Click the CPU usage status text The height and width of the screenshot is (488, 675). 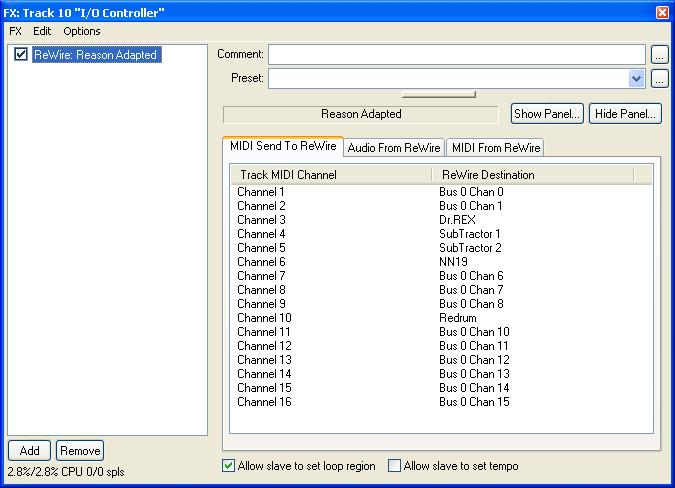(66, 472)
